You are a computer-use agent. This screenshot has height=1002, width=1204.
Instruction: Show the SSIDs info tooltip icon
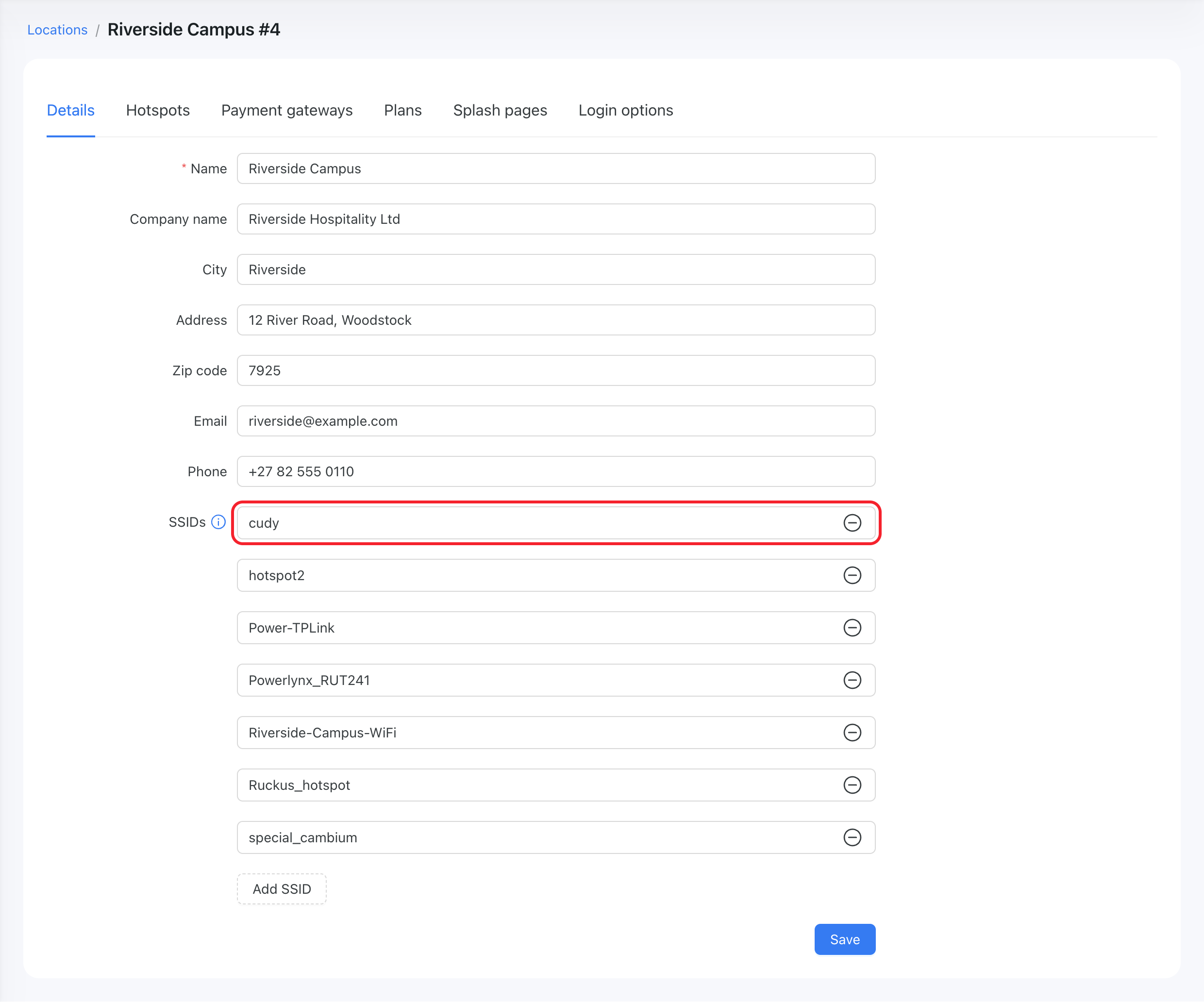click(218, 522)
